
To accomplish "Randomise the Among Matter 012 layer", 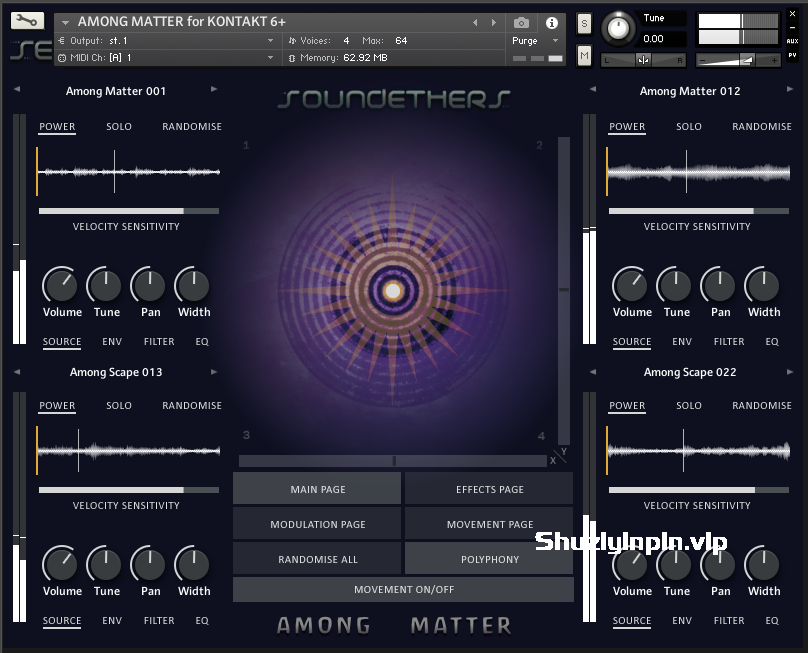I will tap(762, 127).
